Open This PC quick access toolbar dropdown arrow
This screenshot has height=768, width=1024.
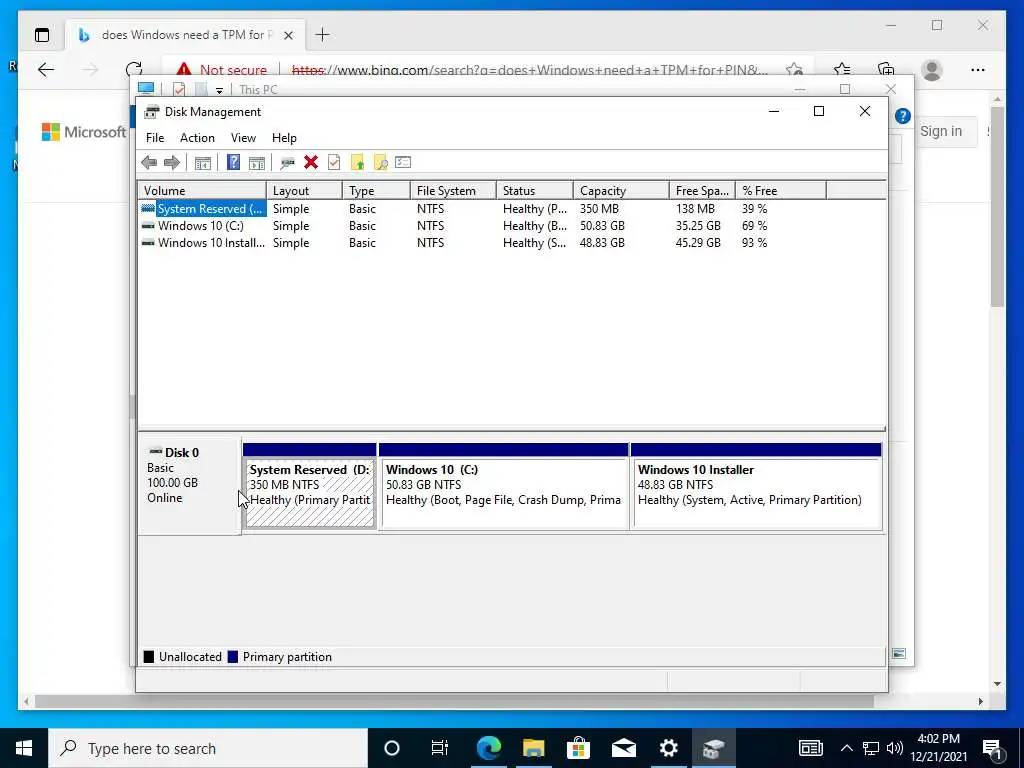pyautogui.click(x=219, y=90)
